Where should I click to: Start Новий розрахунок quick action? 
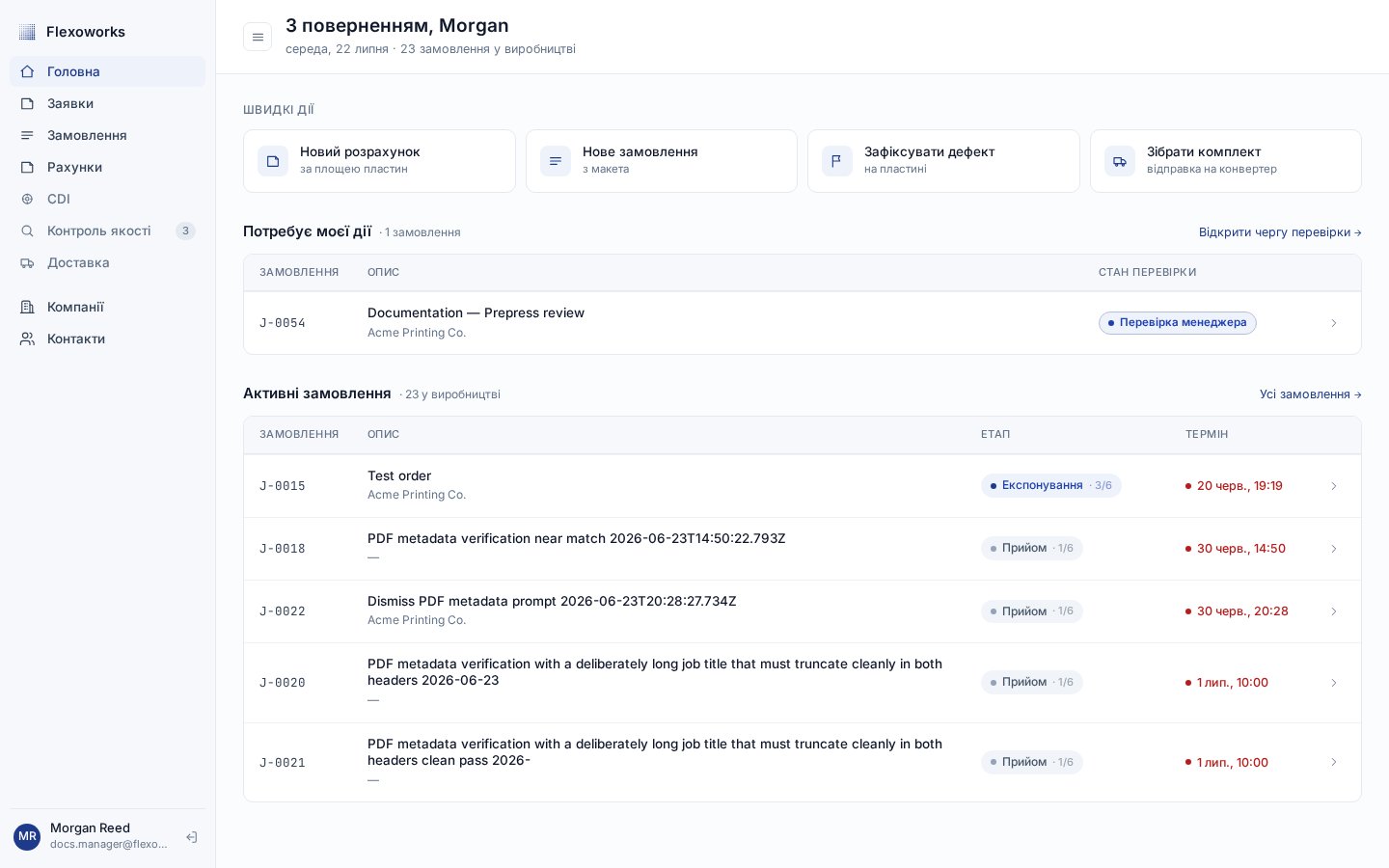[x=379, y=161]
